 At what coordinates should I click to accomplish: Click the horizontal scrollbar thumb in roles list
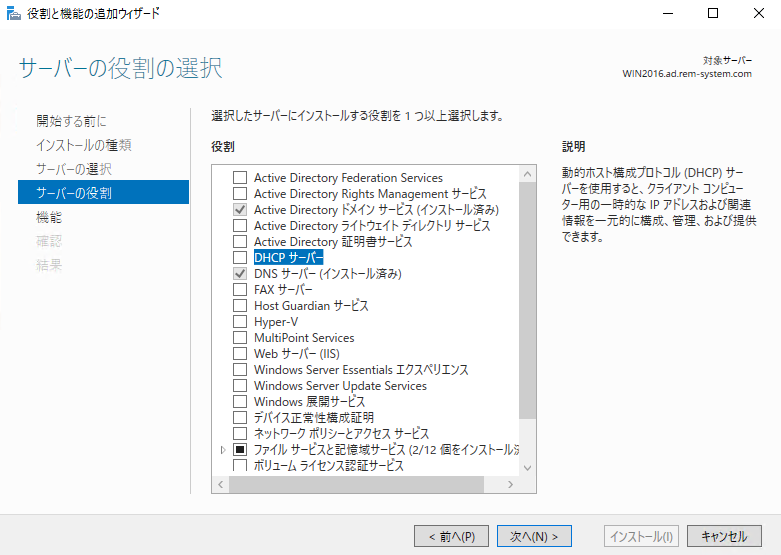357,484
